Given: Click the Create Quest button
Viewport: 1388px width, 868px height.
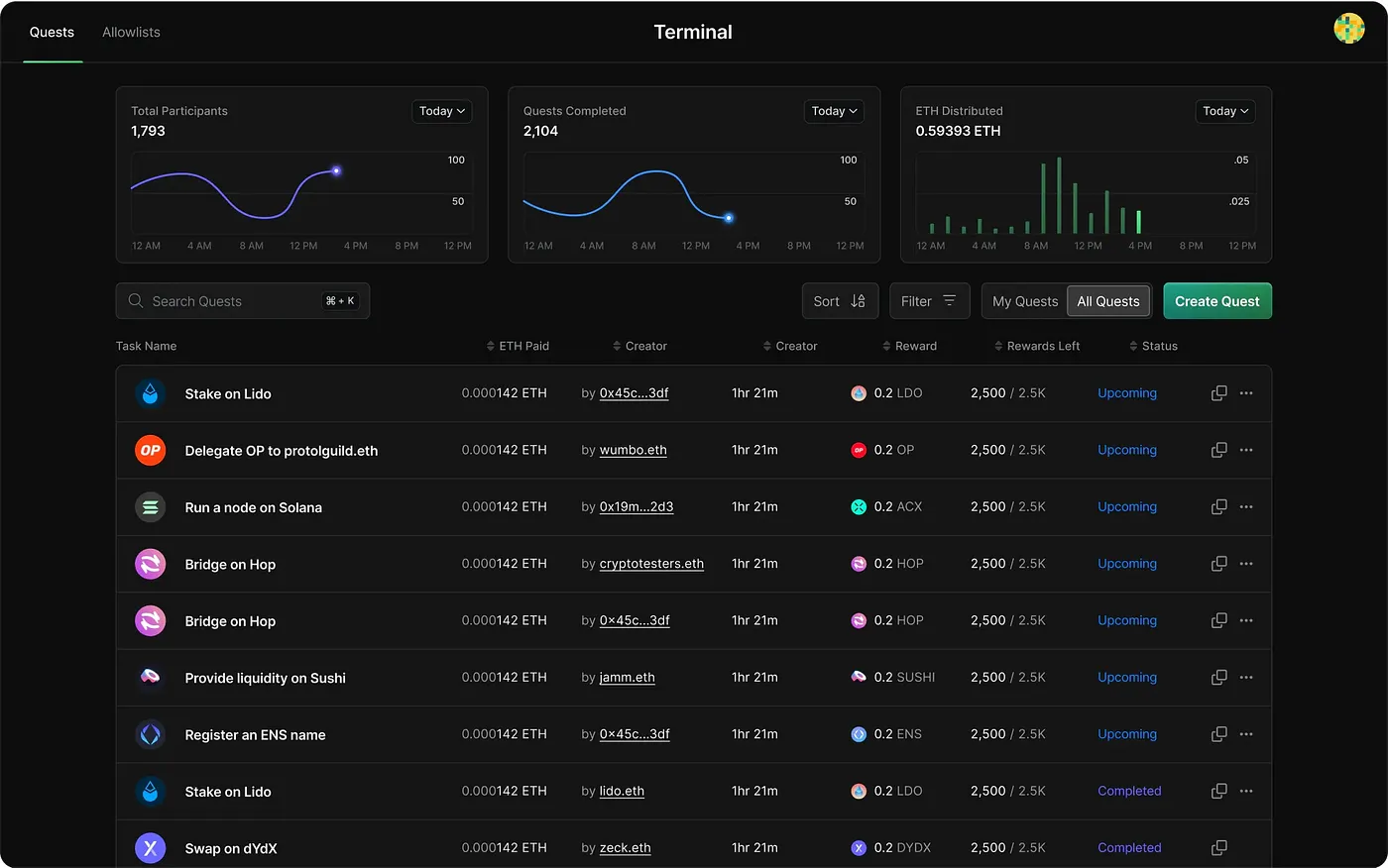Looking at the screenshot, I should coord(1217,301).
